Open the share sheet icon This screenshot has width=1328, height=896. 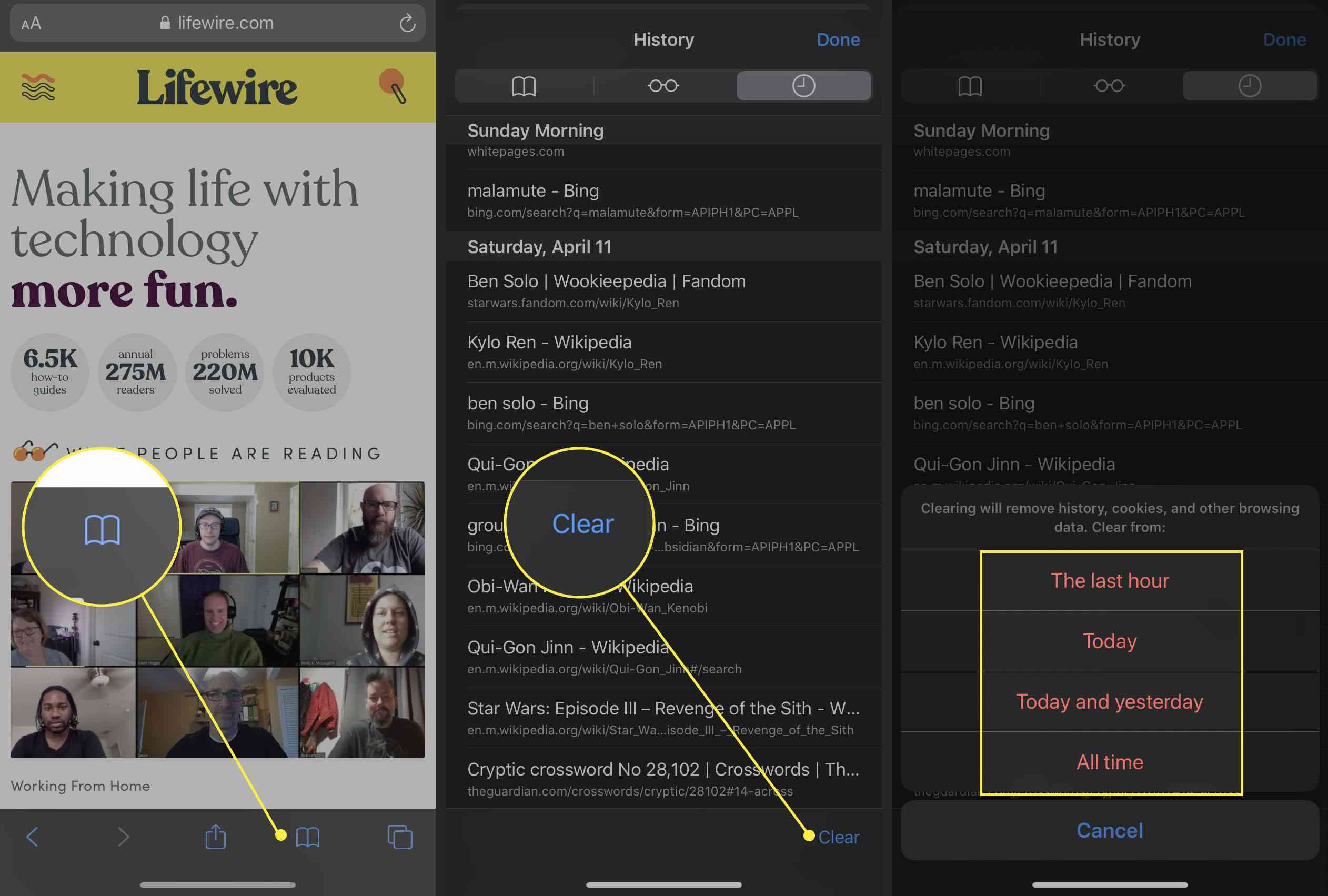coord(215,836)
